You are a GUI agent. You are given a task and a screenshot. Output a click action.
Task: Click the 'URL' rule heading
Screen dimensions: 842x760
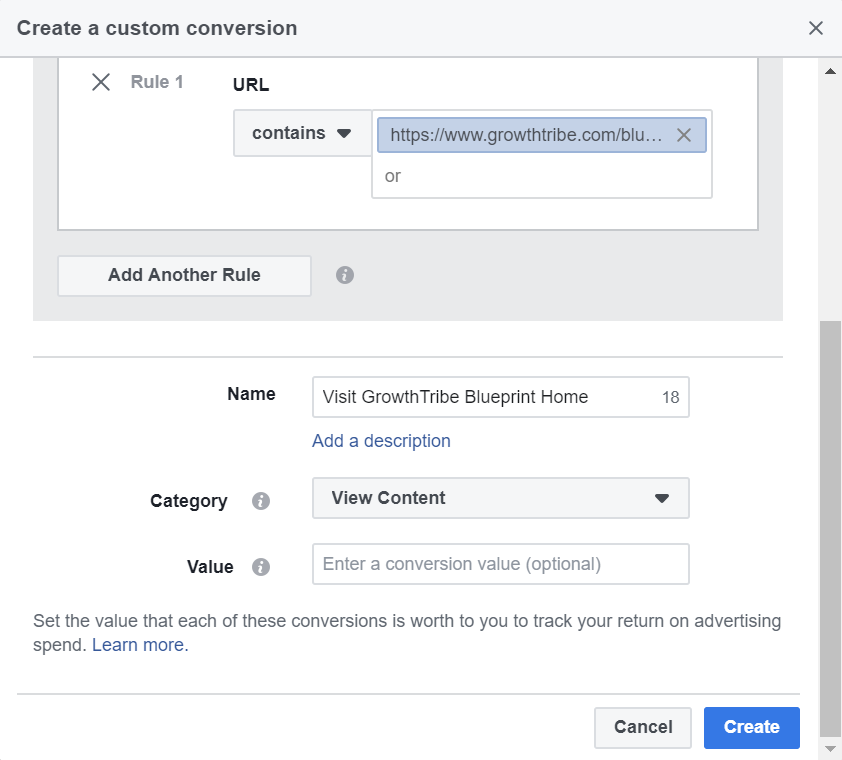251,85
